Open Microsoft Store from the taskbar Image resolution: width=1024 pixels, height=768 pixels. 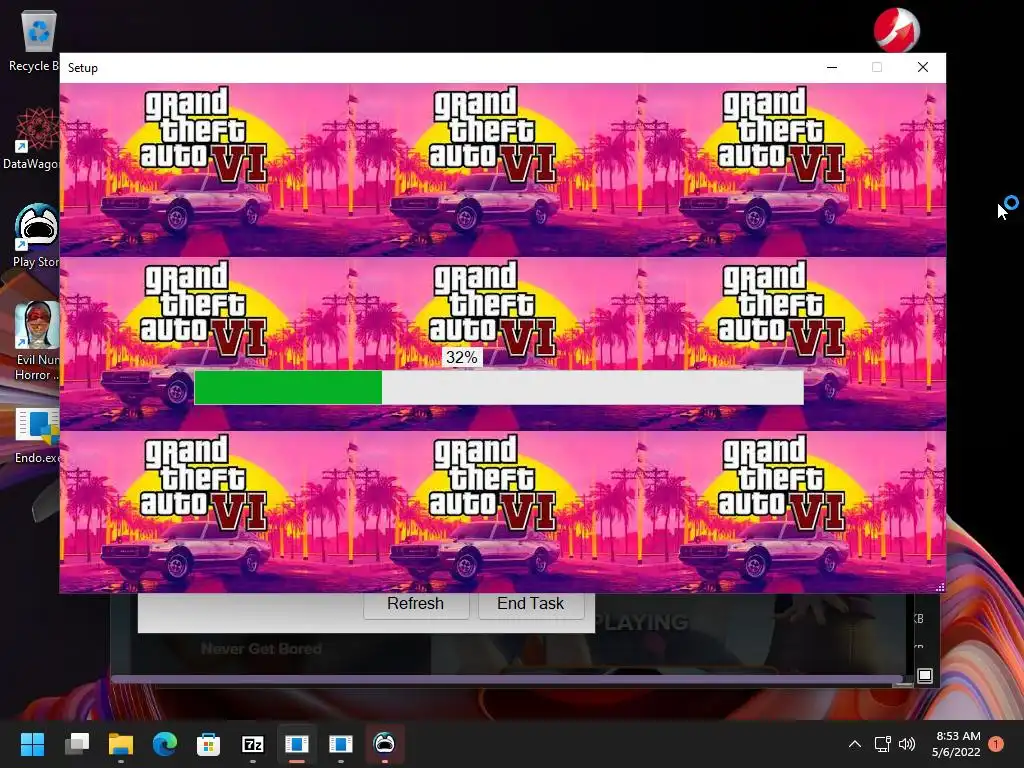click(208, 744)
